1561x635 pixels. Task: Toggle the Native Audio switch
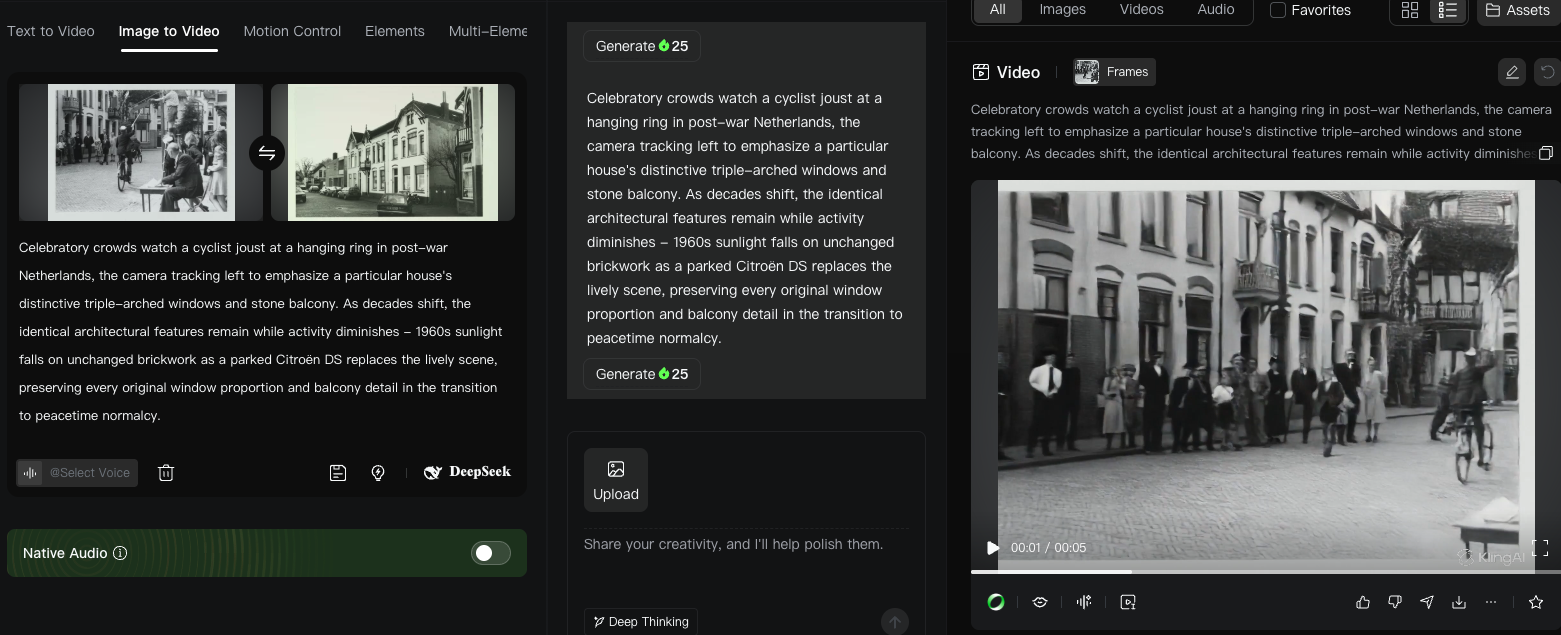[490, 553]
